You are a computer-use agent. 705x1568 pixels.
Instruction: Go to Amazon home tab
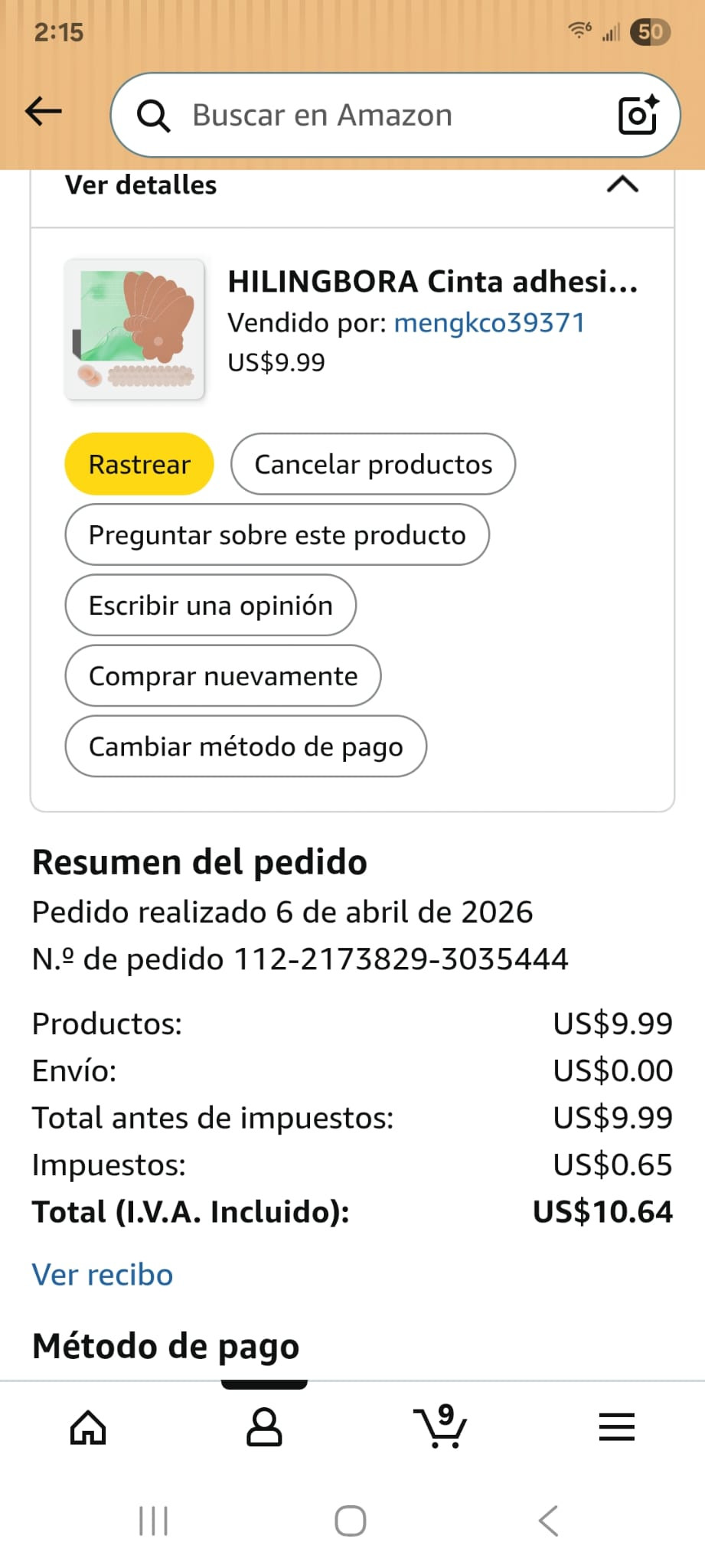88,1427
